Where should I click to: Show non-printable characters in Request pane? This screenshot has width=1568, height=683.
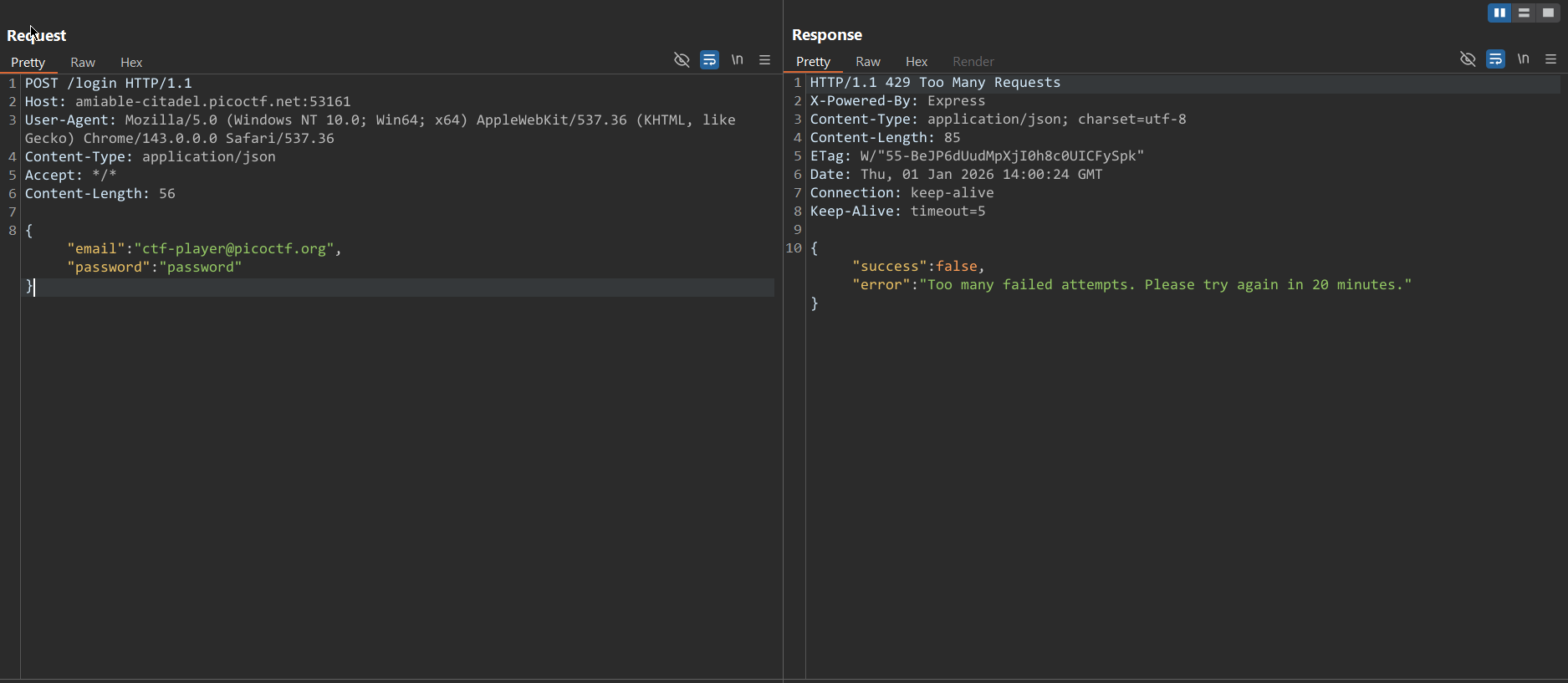(737, 60)
